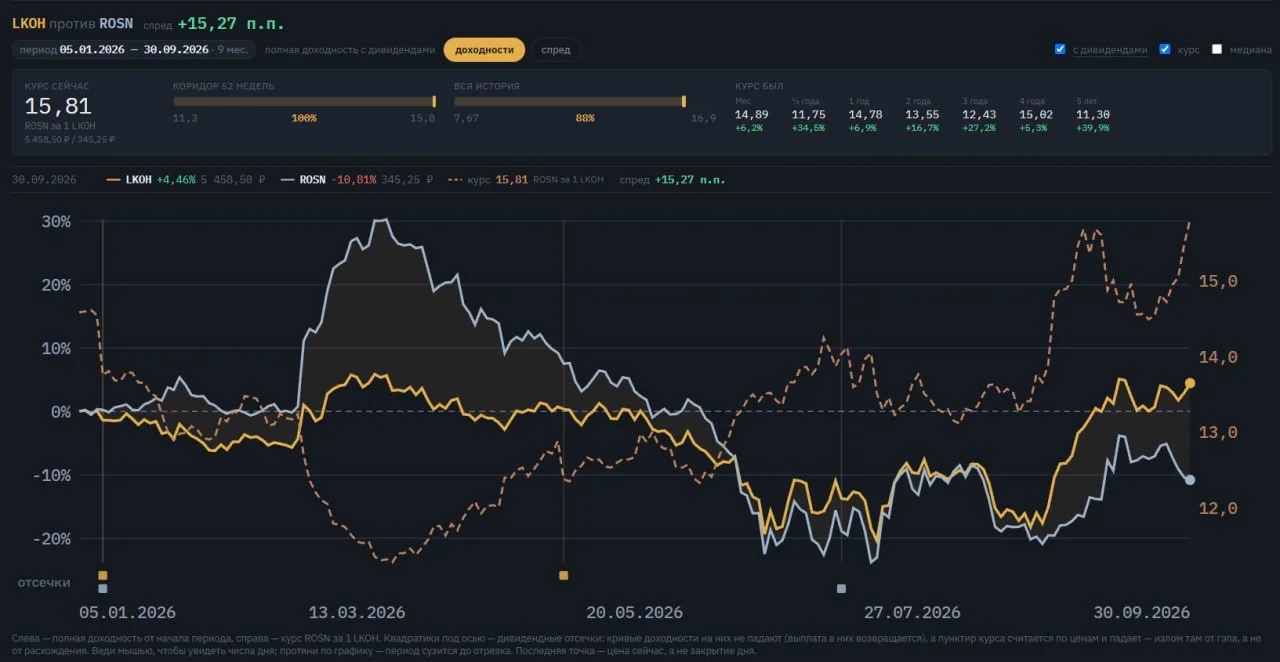Open the period selector 05.01.2026 — 30.09.2026

(x=134, y=49)
